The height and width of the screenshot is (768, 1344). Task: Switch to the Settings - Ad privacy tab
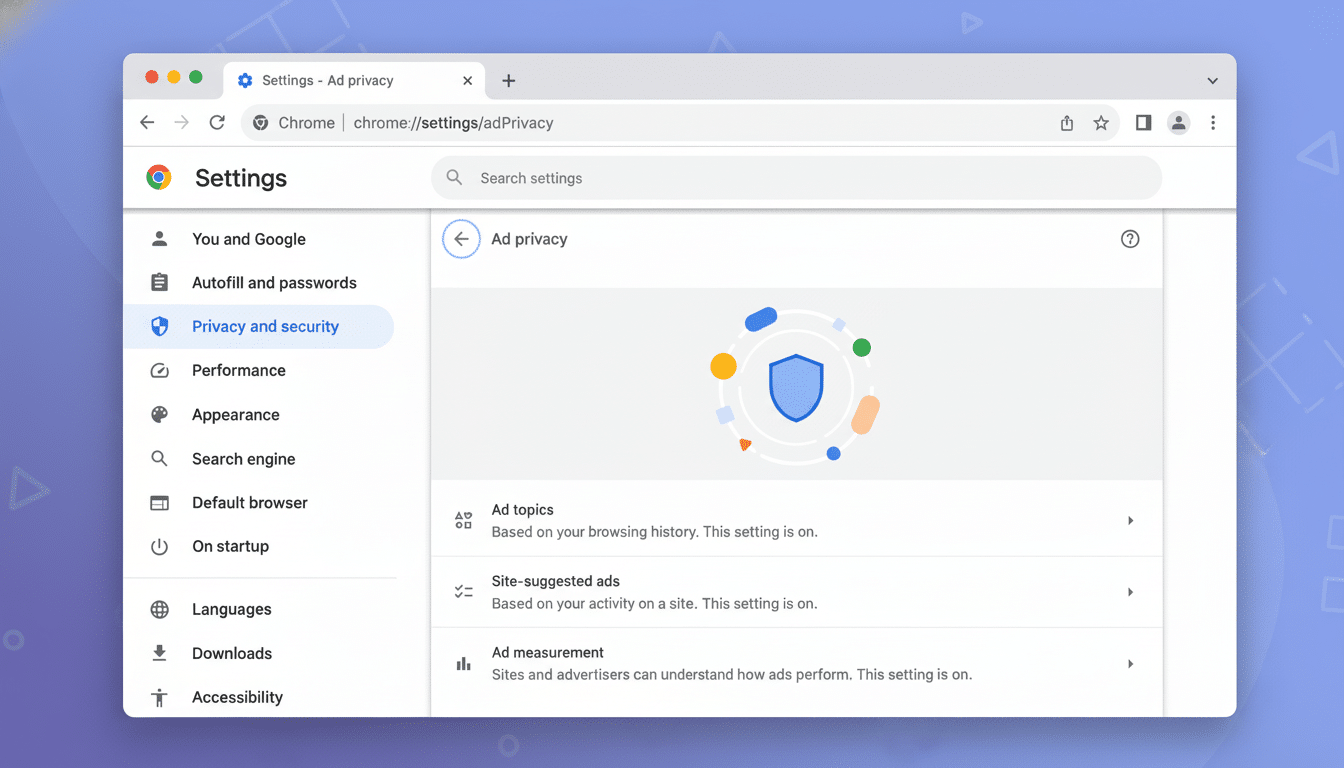coord(330,80)
